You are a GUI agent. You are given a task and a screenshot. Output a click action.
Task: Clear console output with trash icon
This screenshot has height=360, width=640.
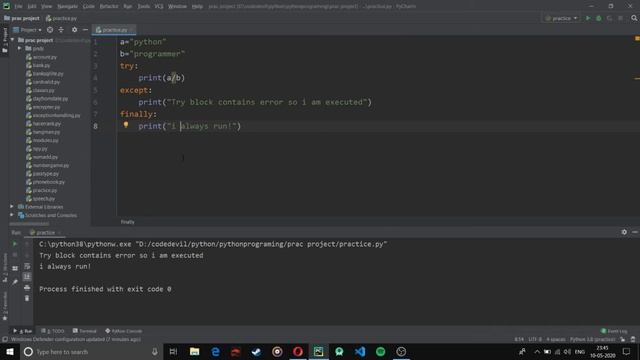click(x=27, y=298)
